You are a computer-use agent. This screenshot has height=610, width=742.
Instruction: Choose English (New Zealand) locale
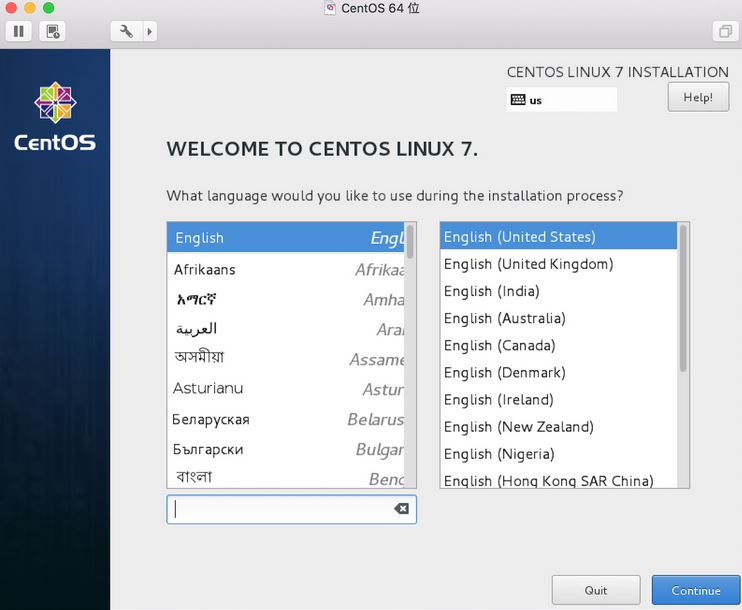[x=559, y=426]
